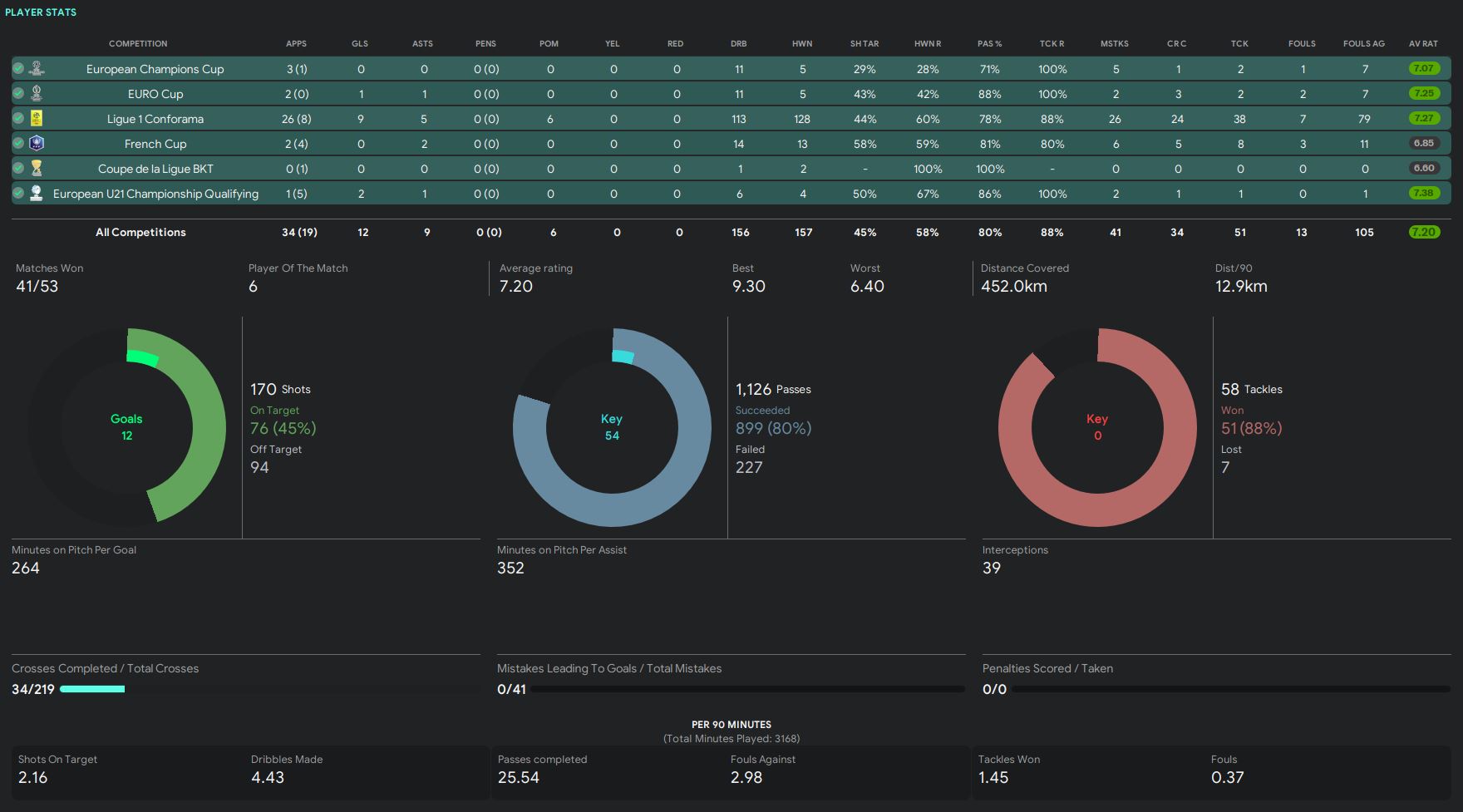This screenshot has width=1463, height=812.
Task: Uncheck the European Champions Cup row checkmark
Action: click(x=18, y=68)
